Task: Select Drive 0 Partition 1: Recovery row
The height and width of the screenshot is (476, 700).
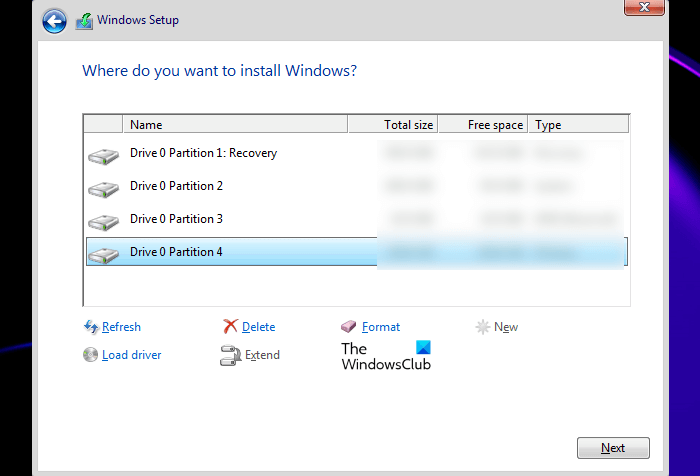Action: [204, 153]
